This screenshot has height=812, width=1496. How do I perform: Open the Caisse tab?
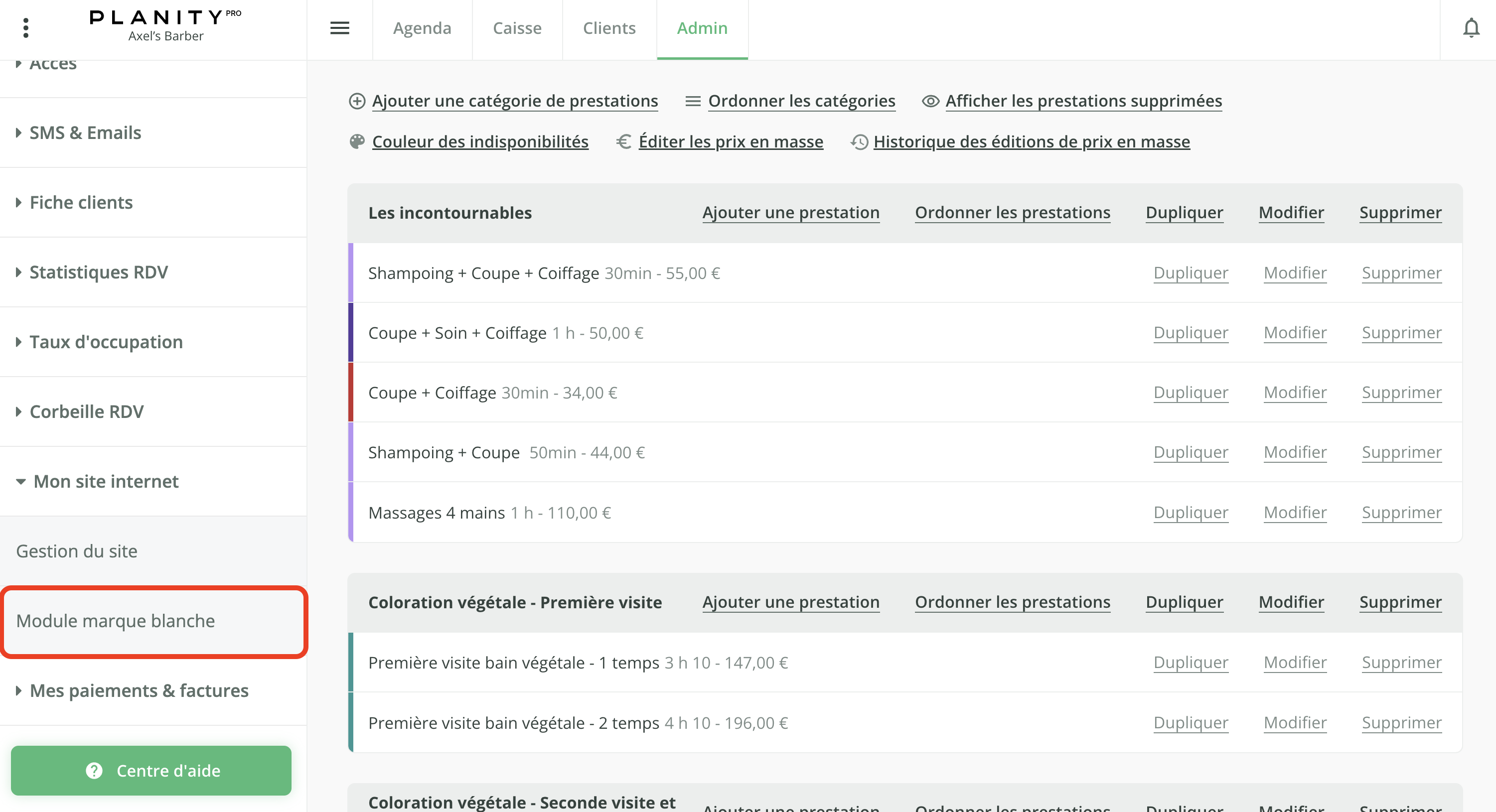pos(517,28)
